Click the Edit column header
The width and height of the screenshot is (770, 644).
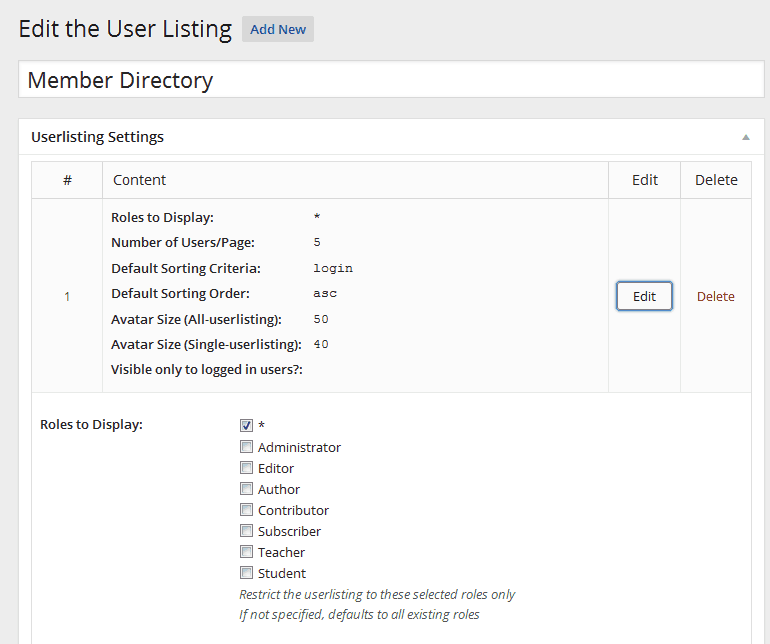pos(645,180)
